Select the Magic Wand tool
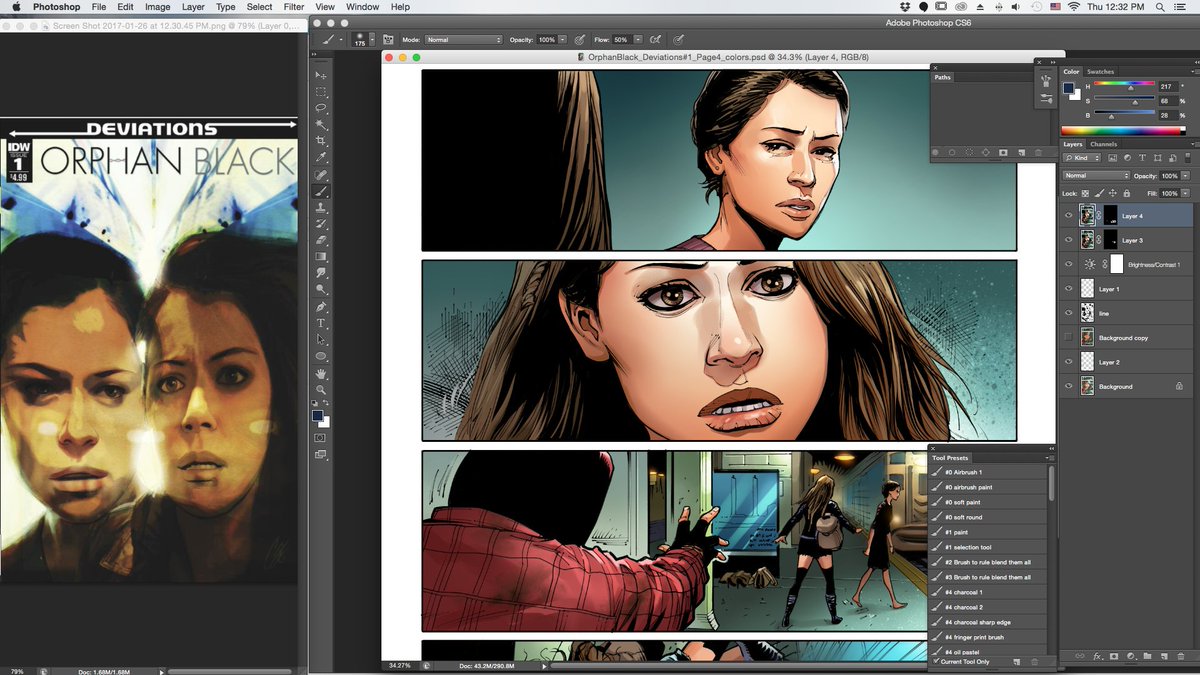This screenshot has height=675, width=1200. (x=321, y=125)
